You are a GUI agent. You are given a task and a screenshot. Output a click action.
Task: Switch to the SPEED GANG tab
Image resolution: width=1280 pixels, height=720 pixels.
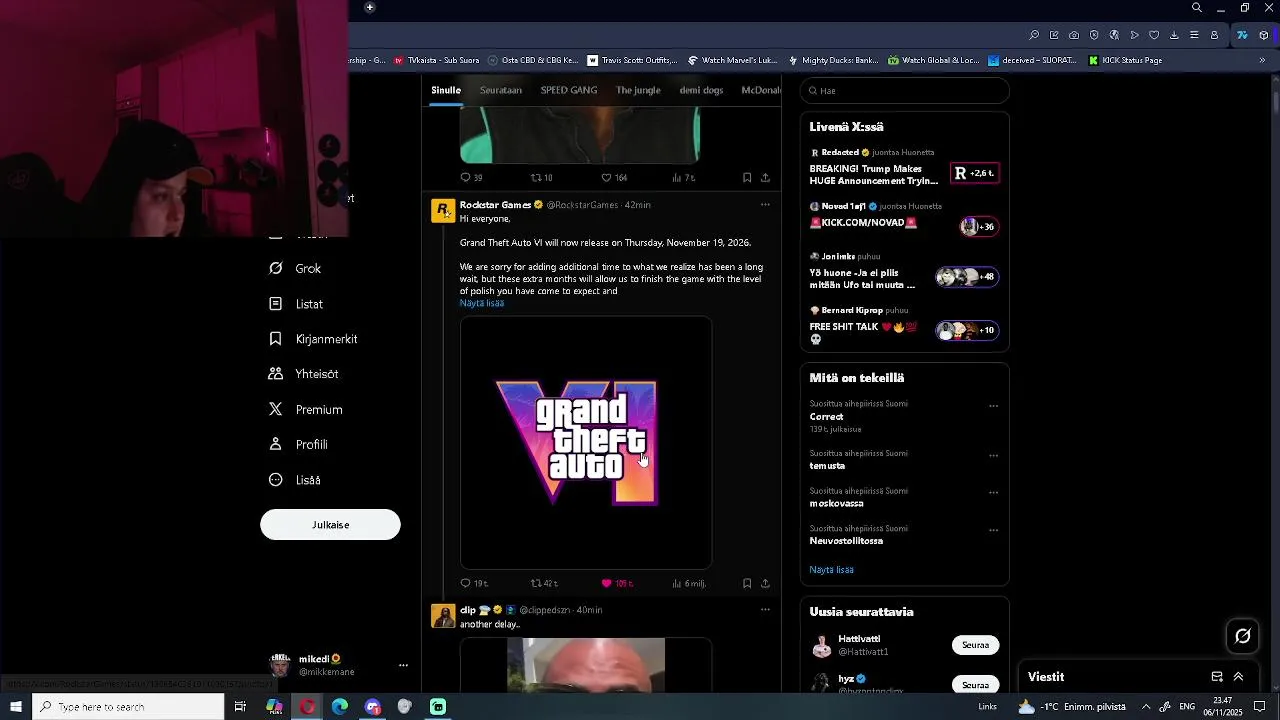click(x=569, y=90)
